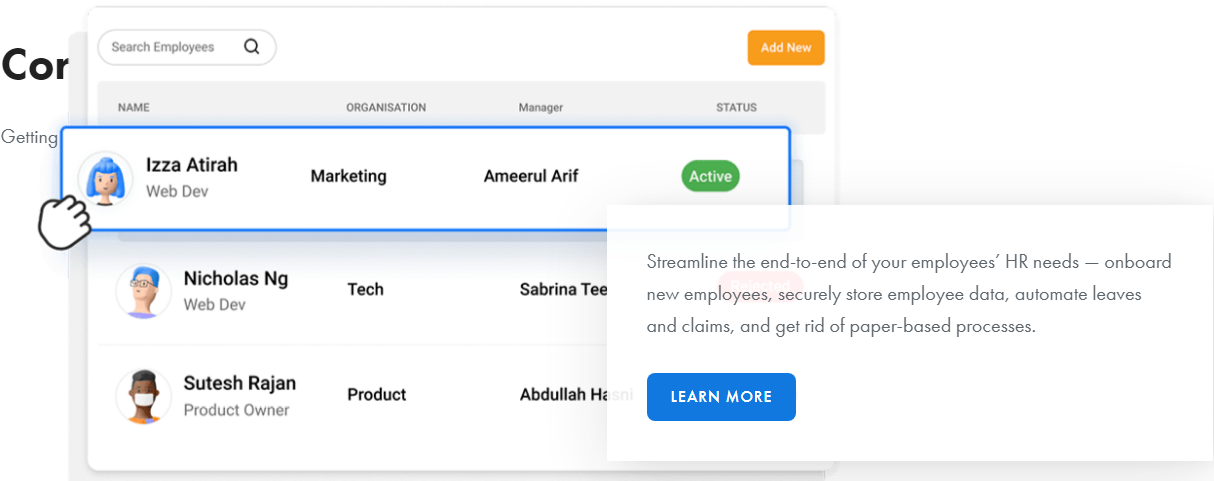The width and height of the screenshot is (1214, 481).
Task: Click manager name Ameerul Arif
Action: pos(531,176)
